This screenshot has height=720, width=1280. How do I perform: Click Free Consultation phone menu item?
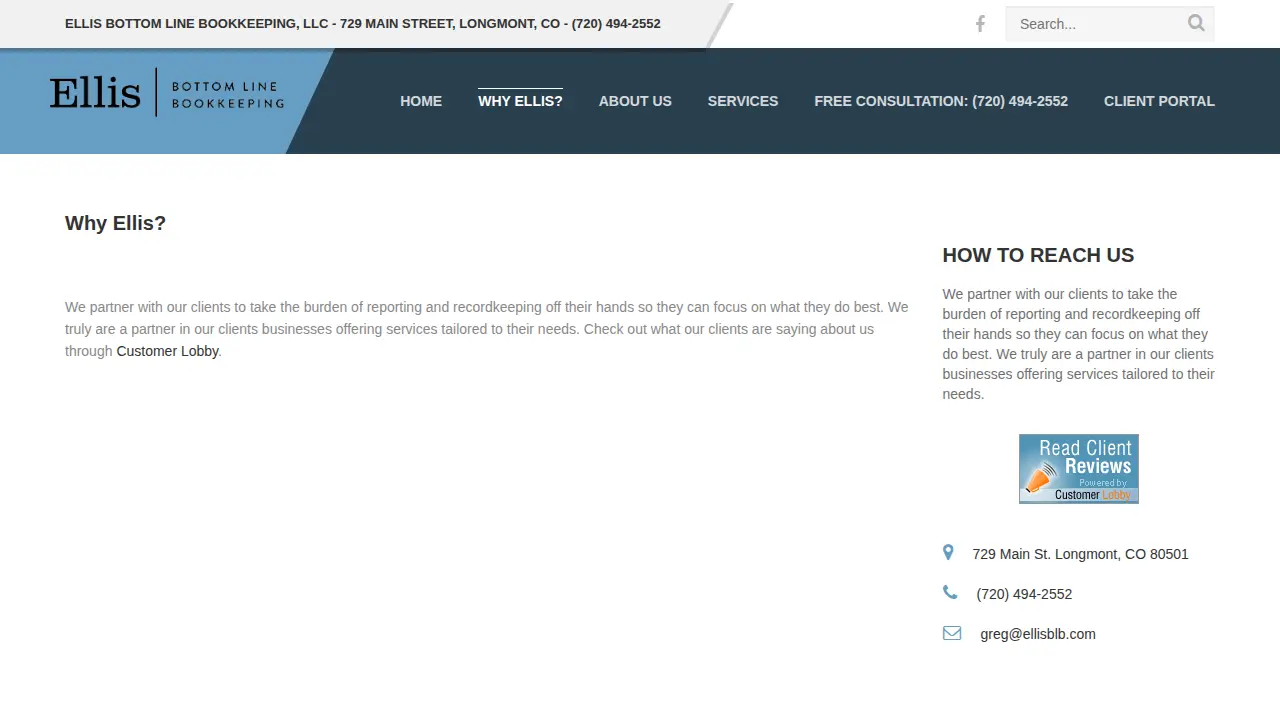941,101
